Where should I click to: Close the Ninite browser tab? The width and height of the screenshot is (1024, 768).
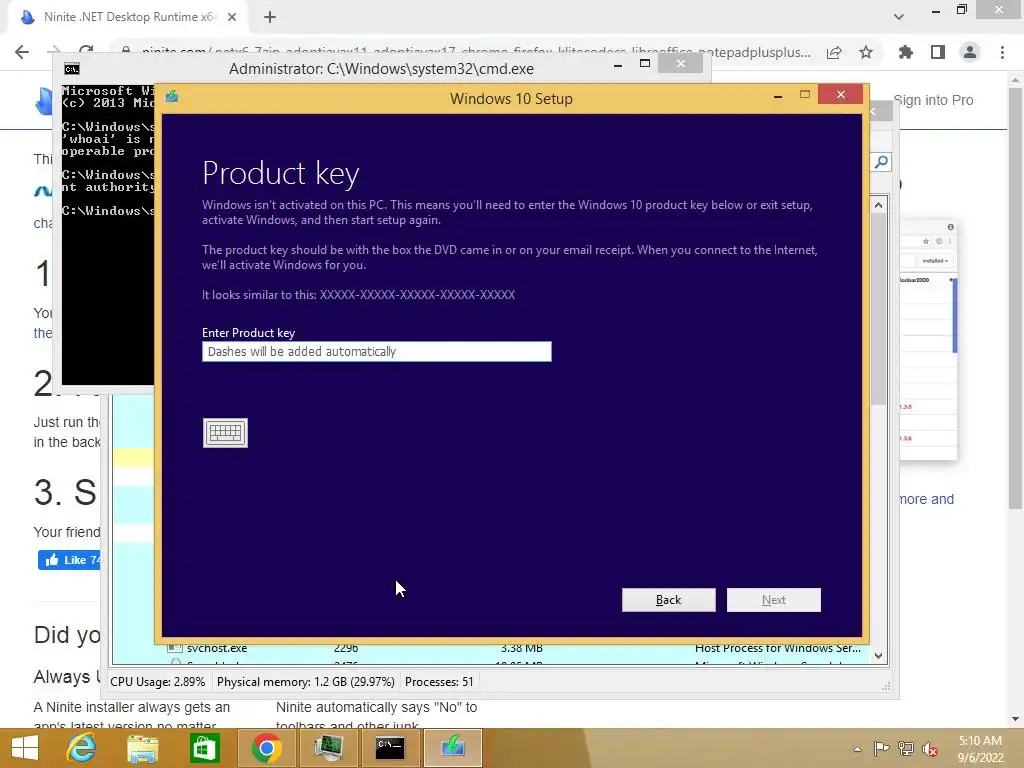tap(232, 18)
